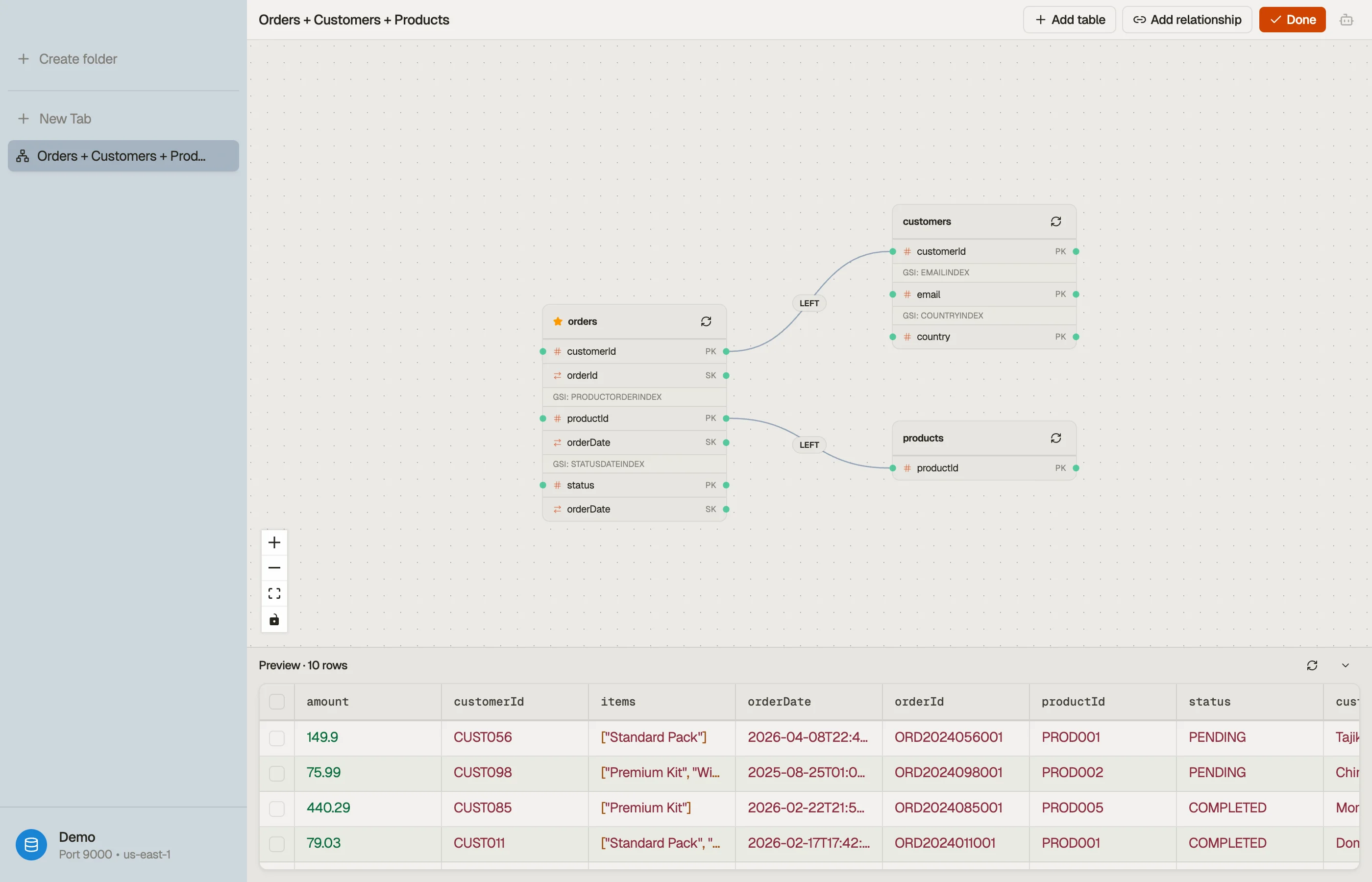The height and width of the screenshot is (882, 1372).
Task: Check the row with amount 149.9
Action: [277, 737]
